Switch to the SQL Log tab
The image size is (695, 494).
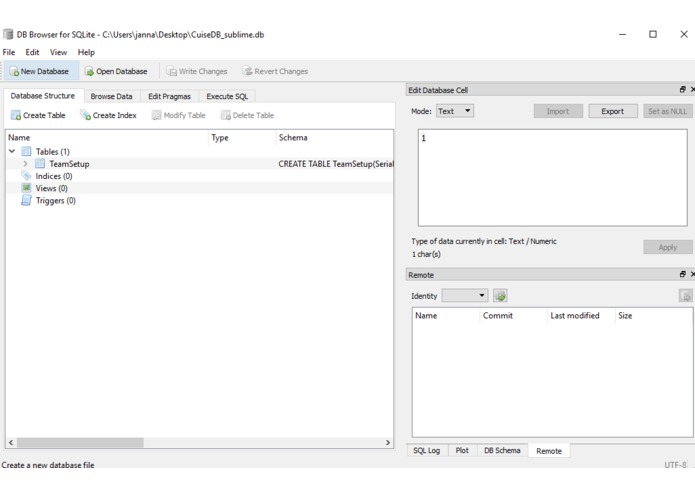[x=427, y=451]
